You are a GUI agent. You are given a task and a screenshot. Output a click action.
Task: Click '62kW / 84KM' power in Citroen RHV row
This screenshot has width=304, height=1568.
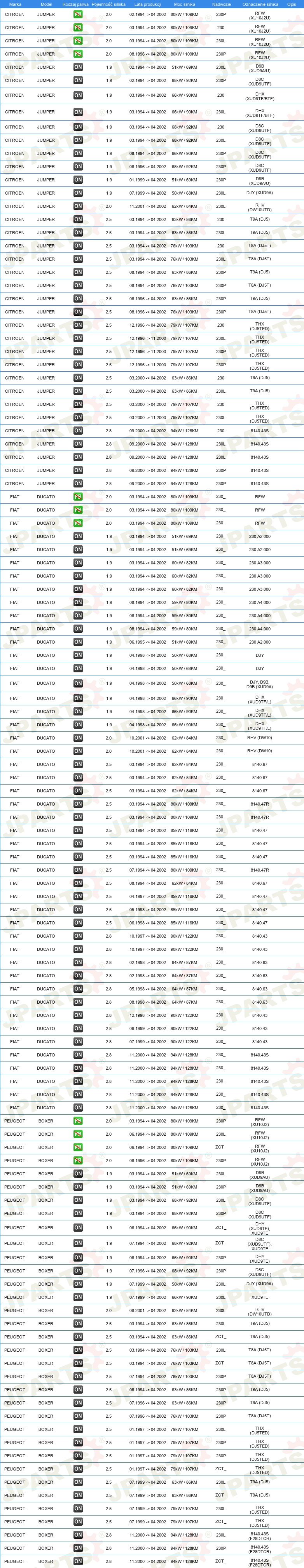(x=185, y=206)
